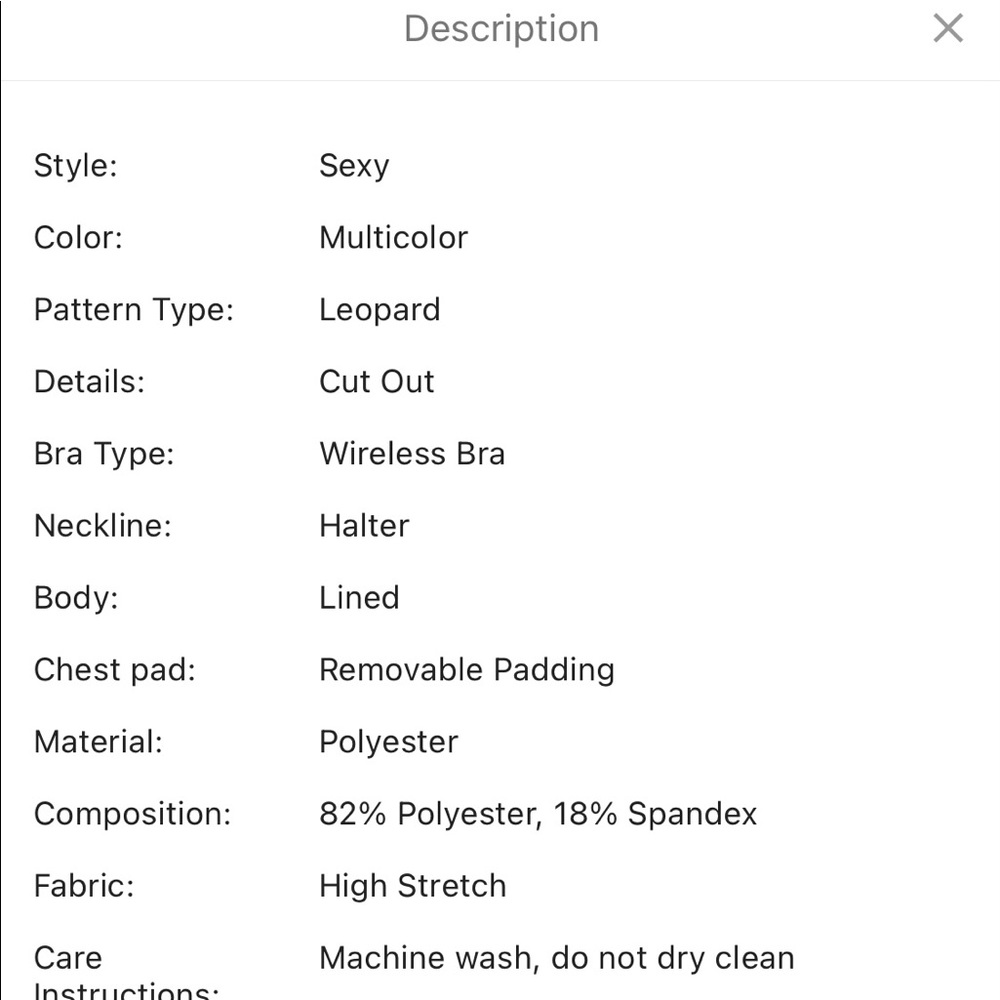Tap the Removable Padding value
This screenshot has width=1000, height=1000.
point(466,670)
